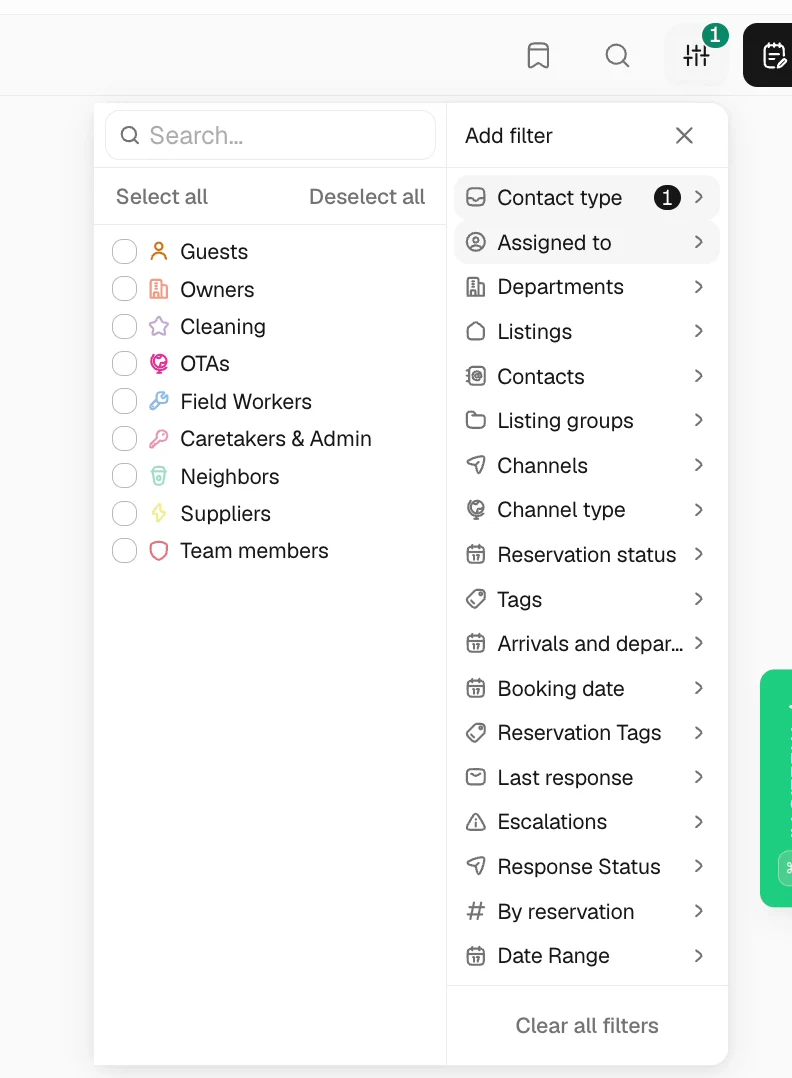Image resolution: width=792 pixels, height=1078 pixels.
Task: Click the By reservation hash icon
Action: click(x=476, y=911)
